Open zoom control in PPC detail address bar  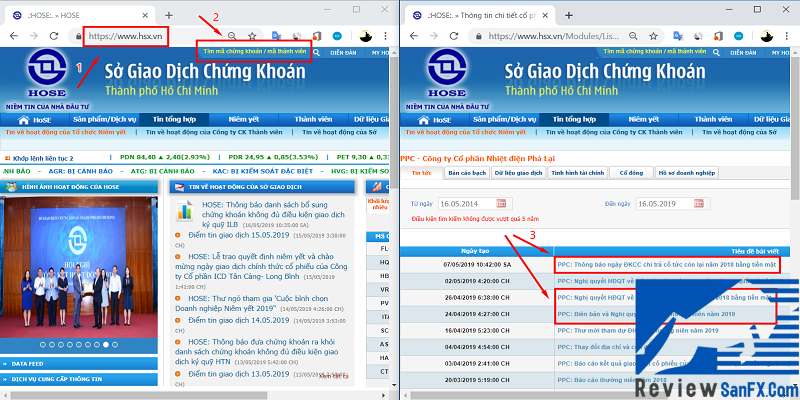[633, 36]
